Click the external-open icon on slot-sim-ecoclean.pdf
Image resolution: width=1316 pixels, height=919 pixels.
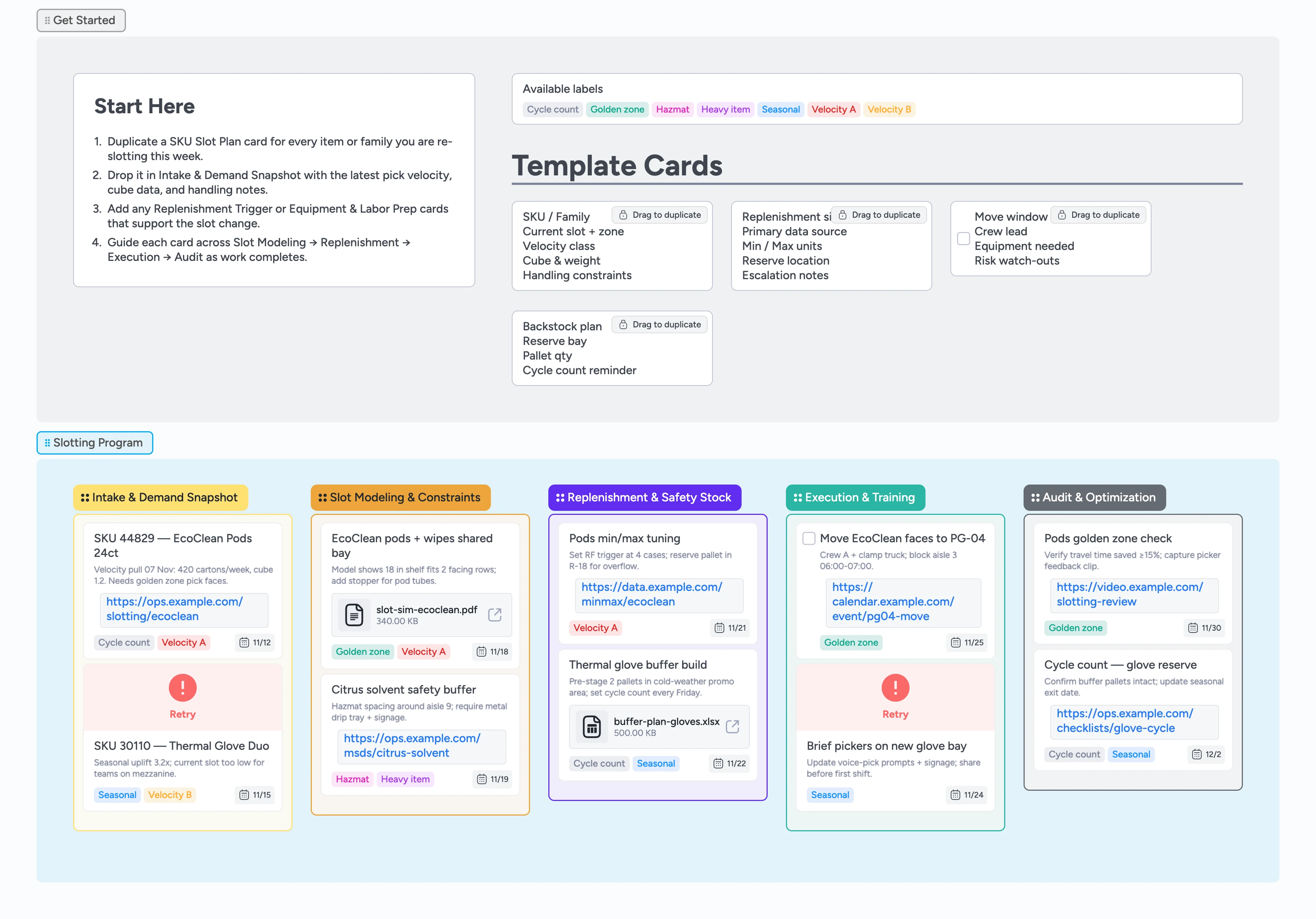click(494, 614)
